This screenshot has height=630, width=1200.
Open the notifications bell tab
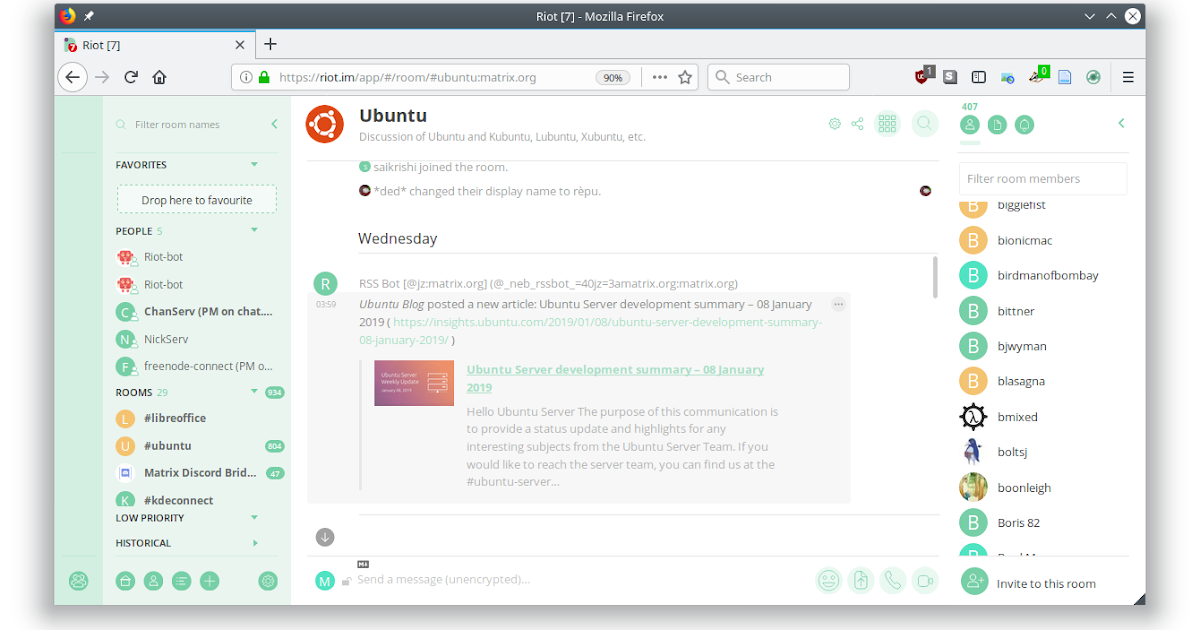(x=1025, y=125)
